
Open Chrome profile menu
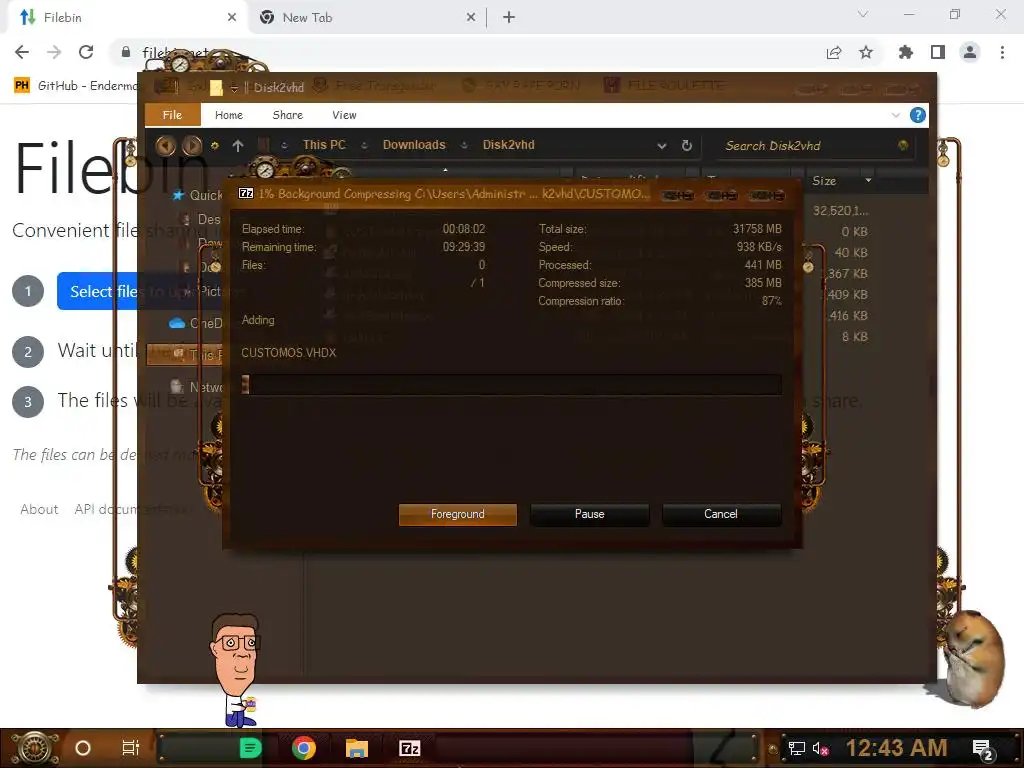(x=970, y=52)
